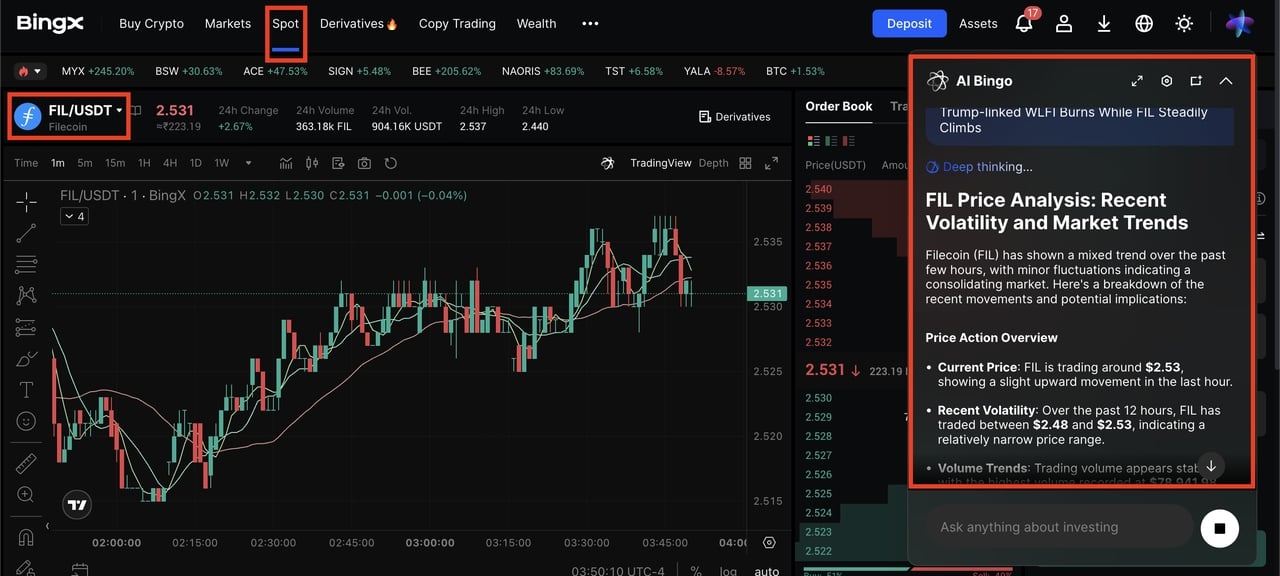
Task: Click the chart notes edit icon
Action: 338,163
